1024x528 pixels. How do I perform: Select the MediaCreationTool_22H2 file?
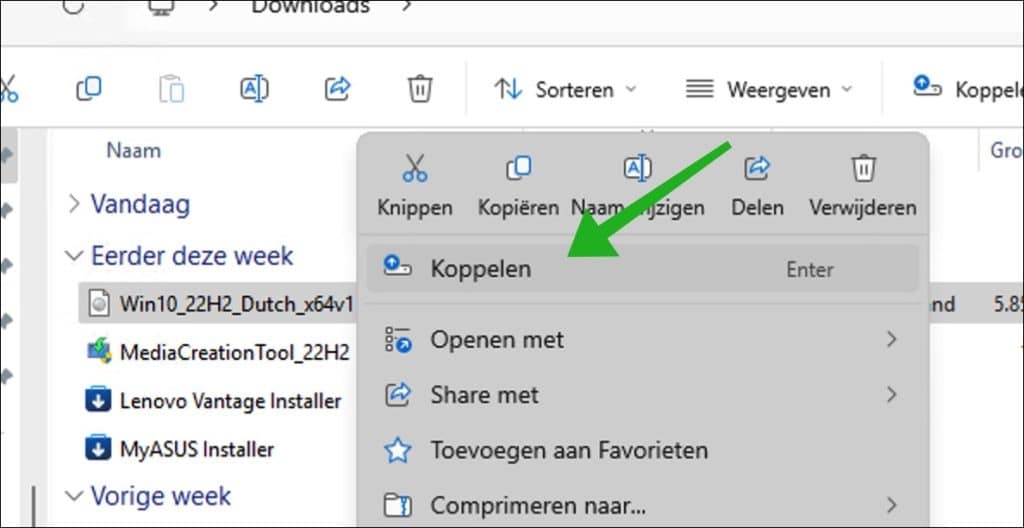point(234,353)
